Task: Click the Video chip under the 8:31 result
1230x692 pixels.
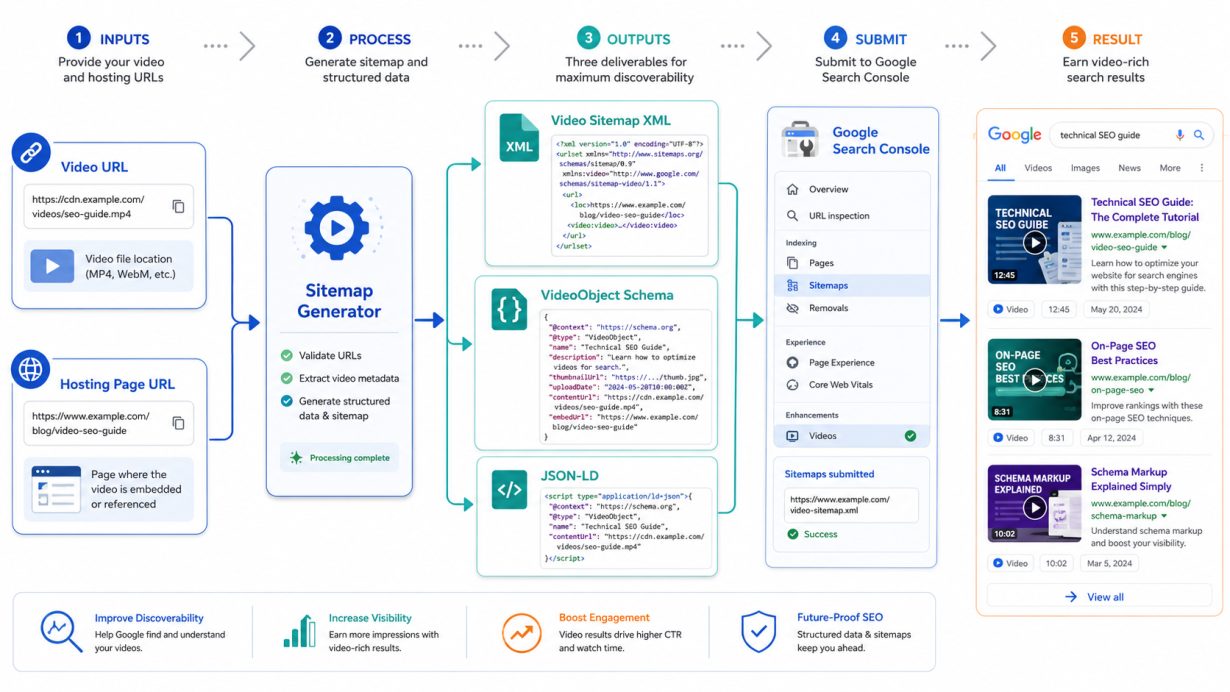Action: pos(1011,437)
